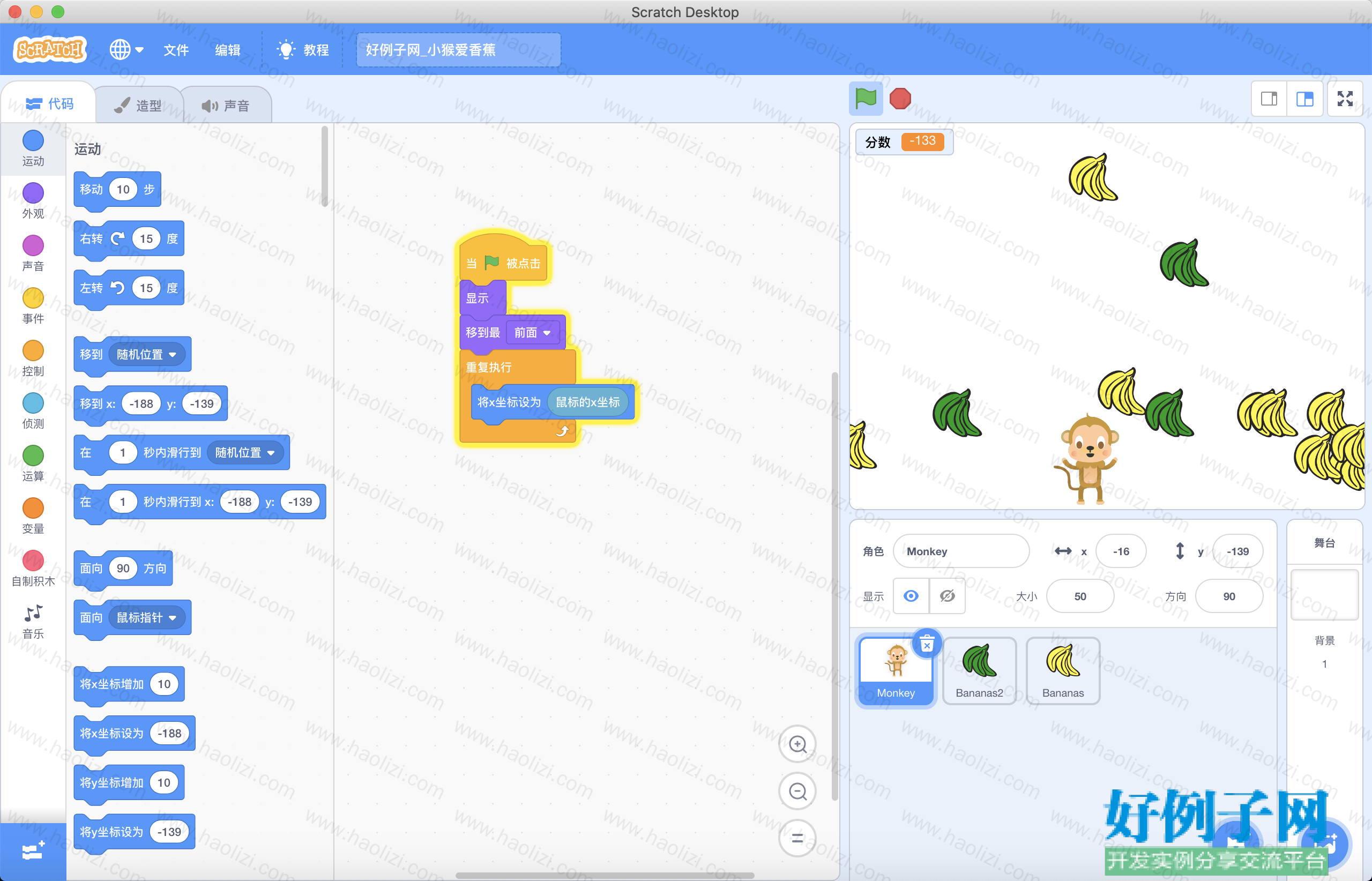Open 随机位置 dropdown in 秒内滑行到 block

[245, 452]
